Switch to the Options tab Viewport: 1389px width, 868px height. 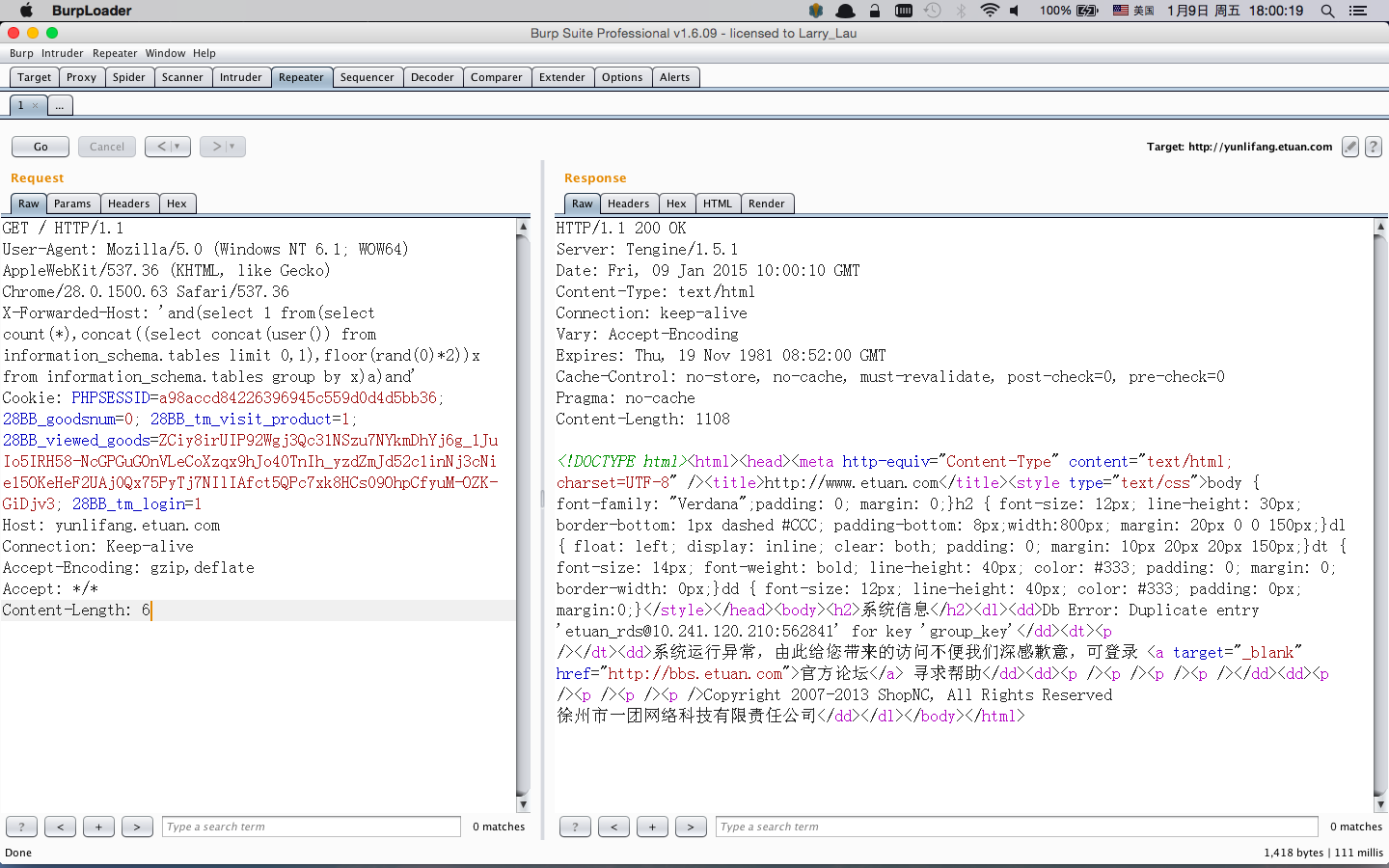tap(622, 77)
